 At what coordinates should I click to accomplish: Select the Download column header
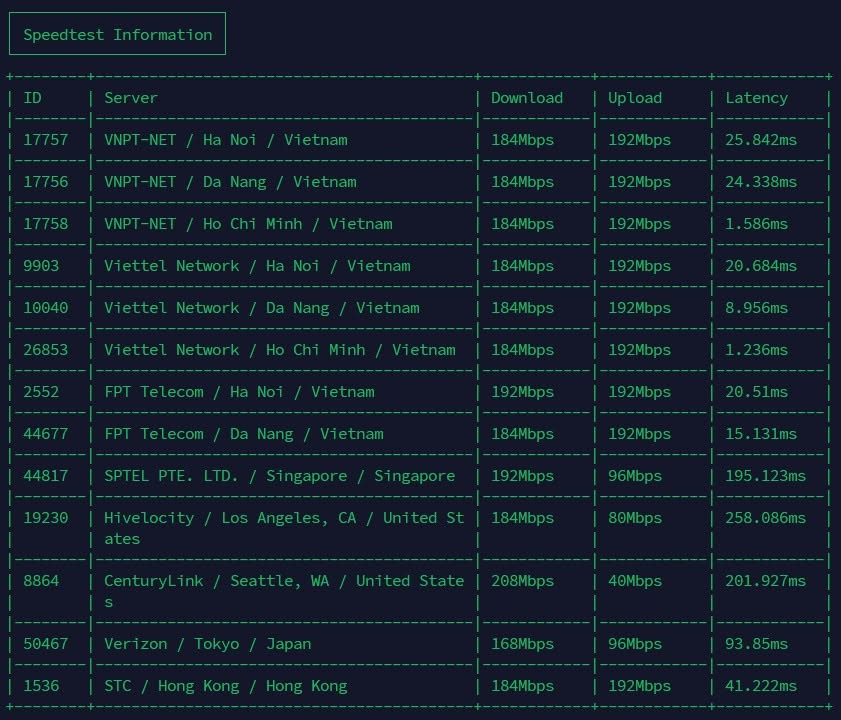click(x=527, y=98)
